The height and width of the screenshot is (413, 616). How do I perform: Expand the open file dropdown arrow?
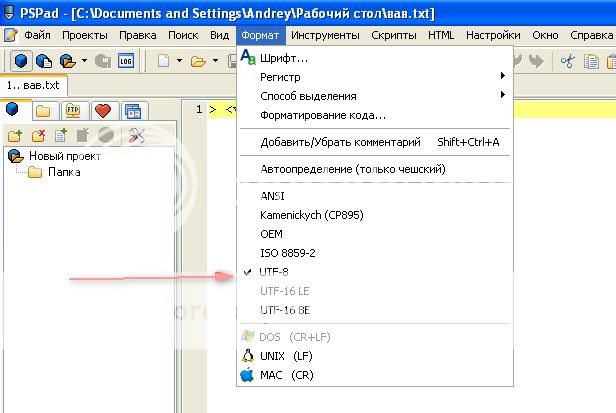[215, 61]
